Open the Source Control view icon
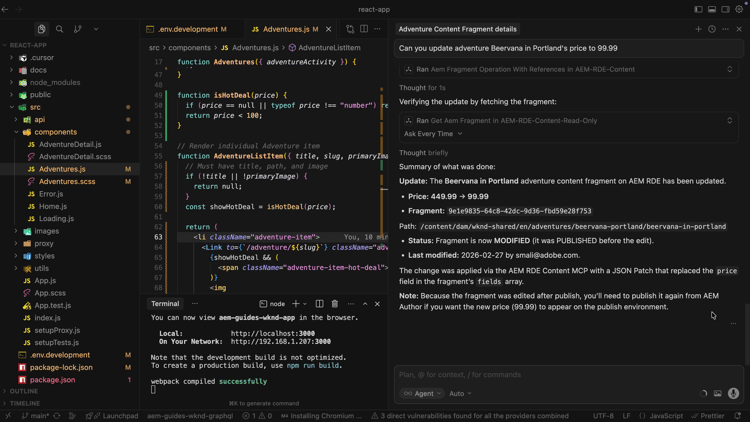Image resolution: width=750 pixels, height=422 pixels. point(77,29)
